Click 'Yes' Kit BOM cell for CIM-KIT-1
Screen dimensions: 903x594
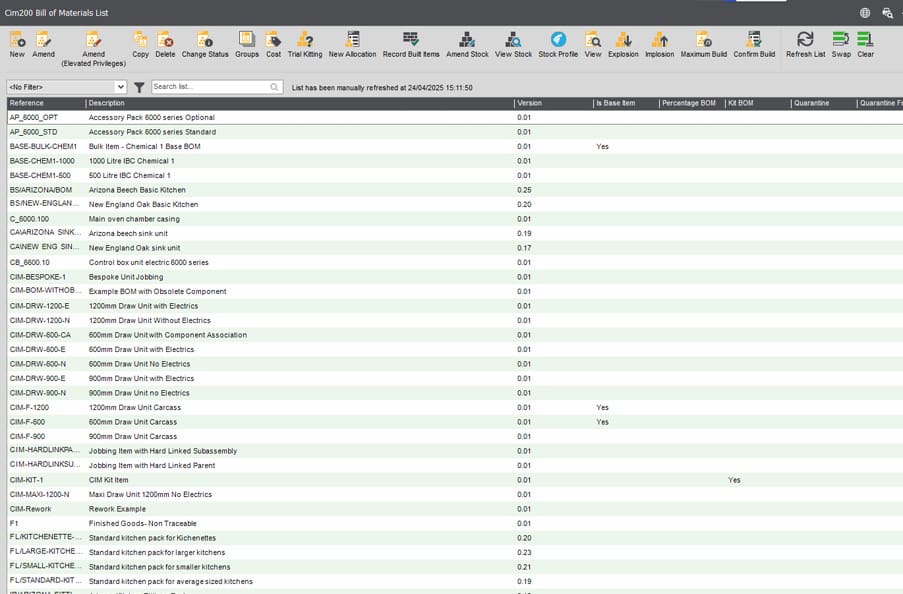pyautogui.click(x=734, y=480)
